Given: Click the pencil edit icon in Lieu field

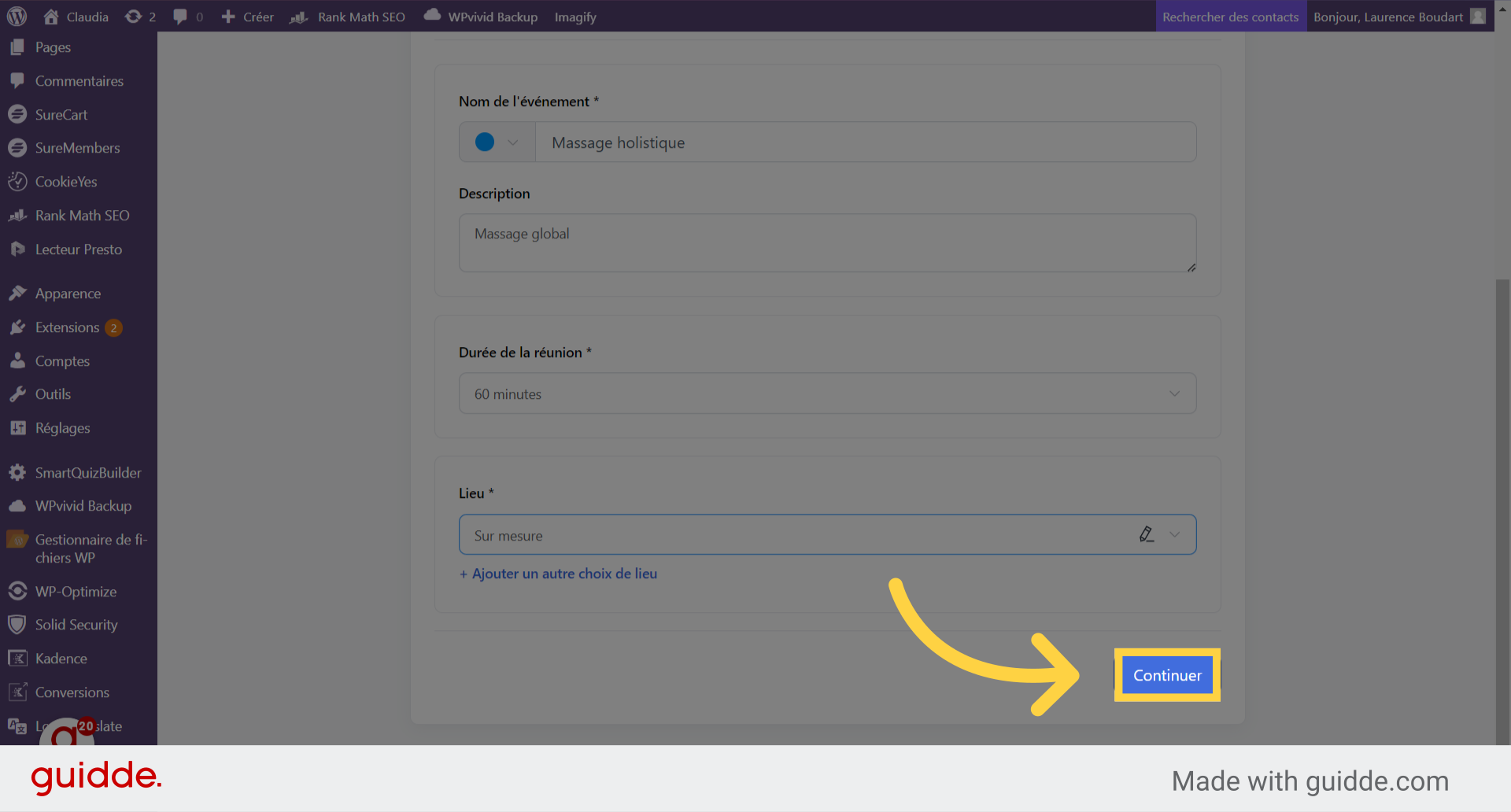Looking at the screenshot, I should point(1146,535).
